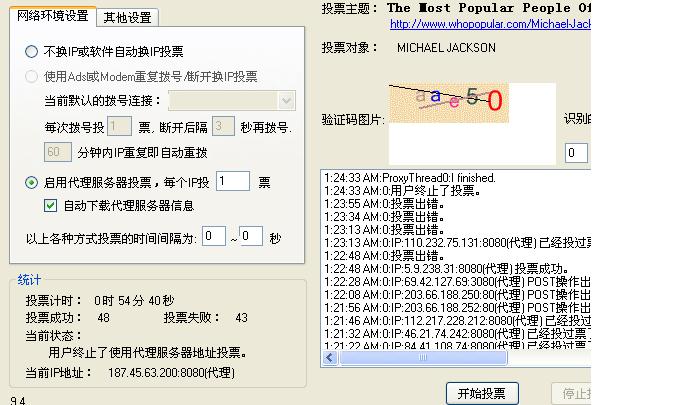
Task: Click current IP 187.45.63.200:8080(代理)
Action: (171, 373)
